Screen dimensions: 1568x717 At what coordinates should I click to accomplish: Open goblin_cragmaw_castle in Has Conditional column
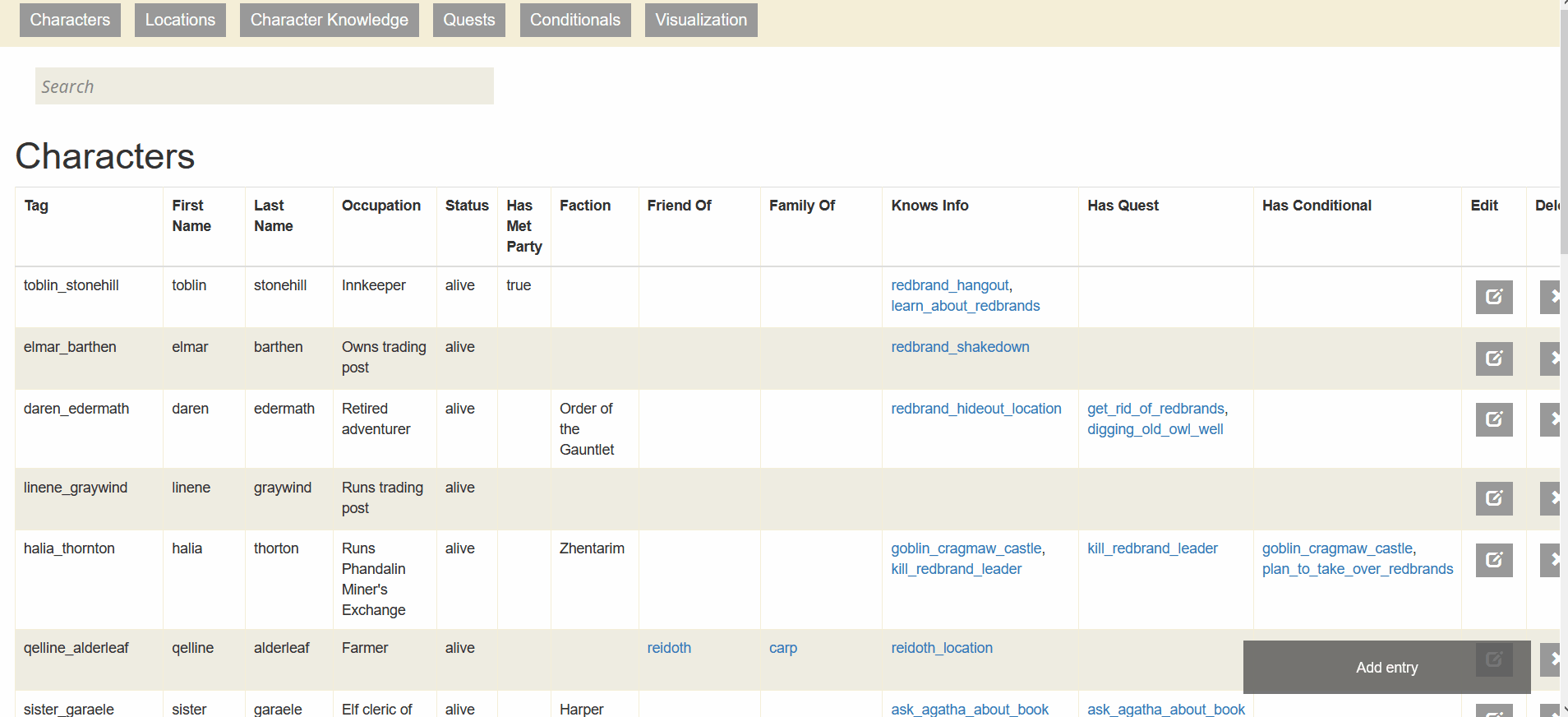click(1338, 548)
